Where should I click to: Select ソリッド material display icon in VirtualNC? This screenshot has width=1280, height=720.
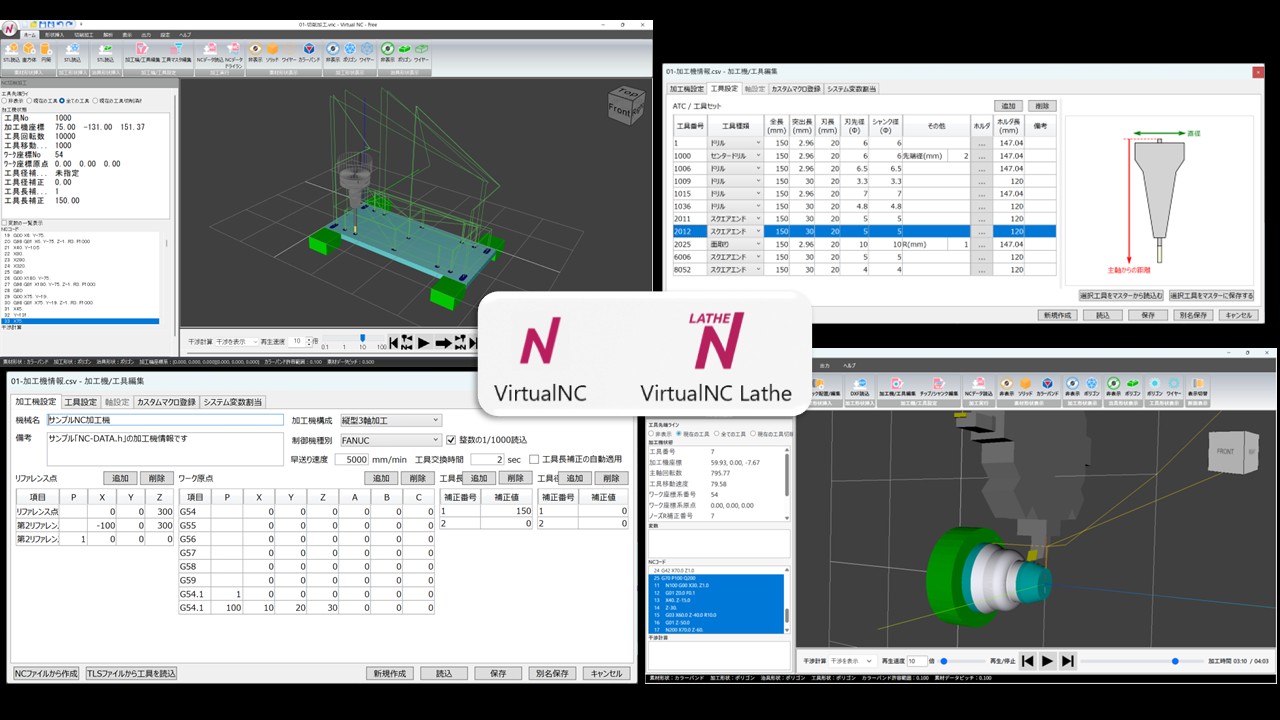tap(272, 51)
